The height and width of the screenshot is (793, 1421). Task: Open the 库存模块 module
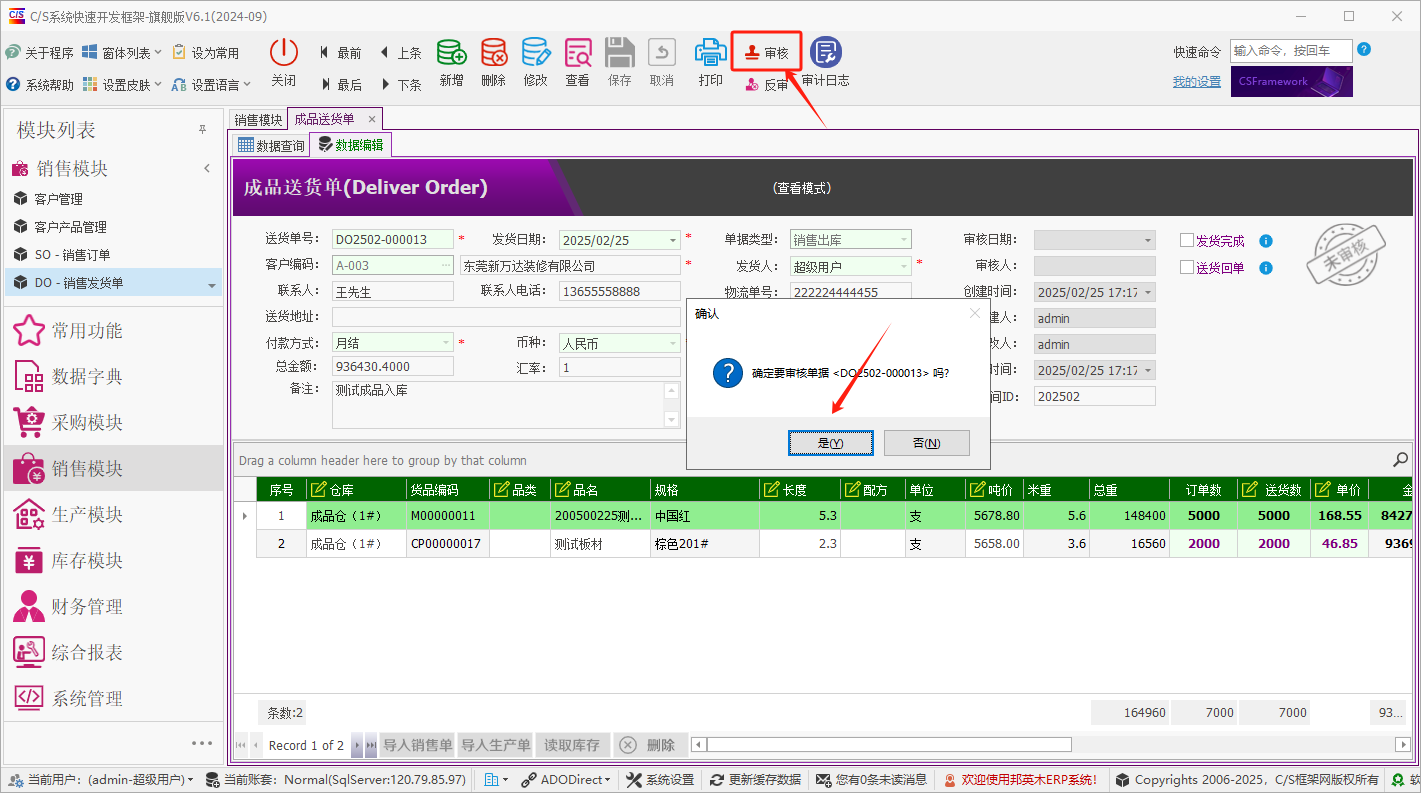pyautogui.click(x=112, y=561)
